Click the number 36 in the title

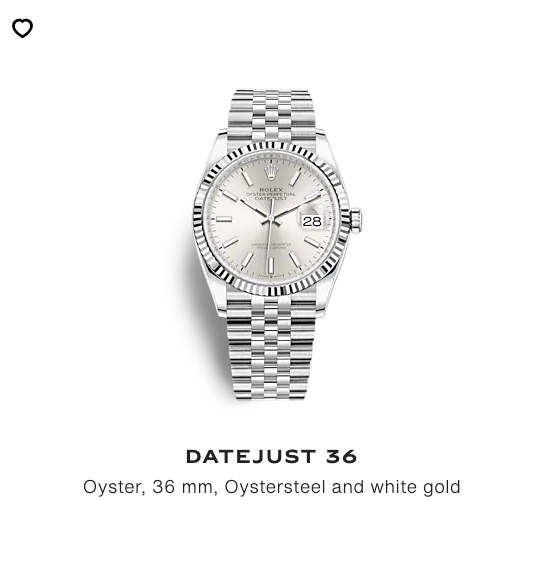click(341, 456)
